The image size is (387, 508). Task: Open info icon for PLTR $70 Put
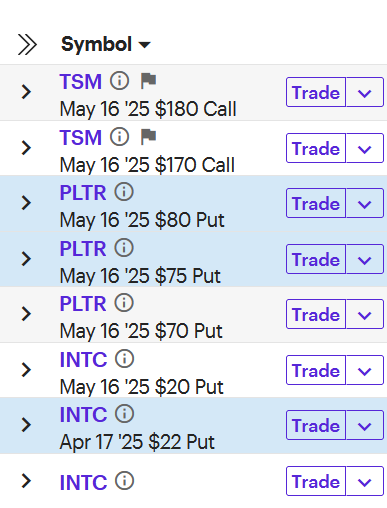(x=124, y=303)
